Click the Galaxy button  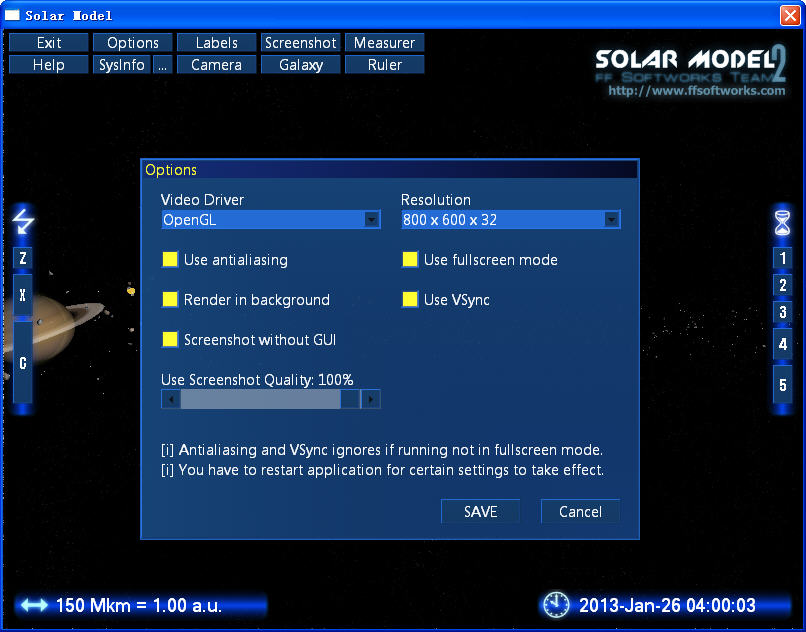tap(301, 65)
